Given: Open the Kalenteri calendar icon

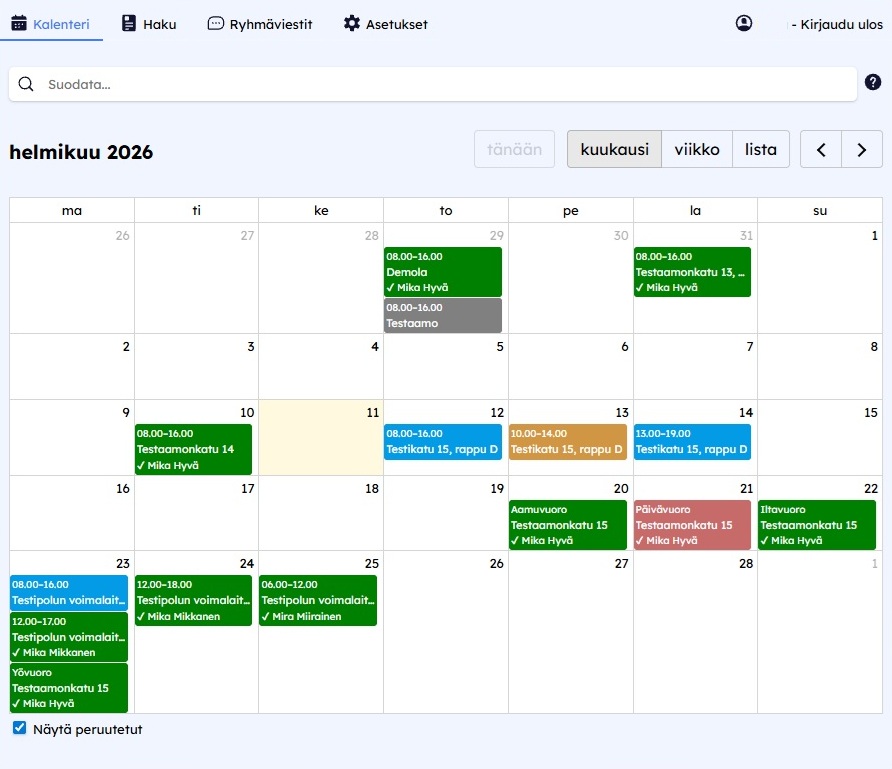Looking at the screenshot, I should (x=17, y=23).
